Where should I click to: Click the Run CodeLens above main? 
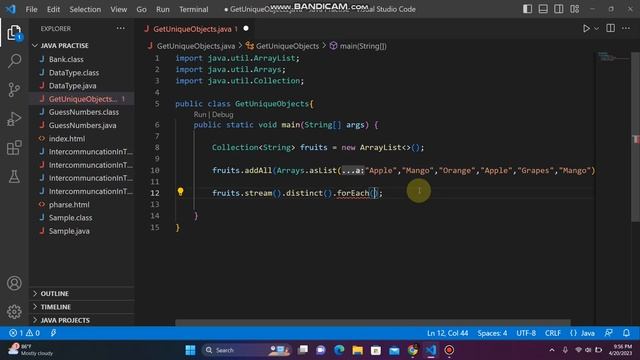[200, 115]
